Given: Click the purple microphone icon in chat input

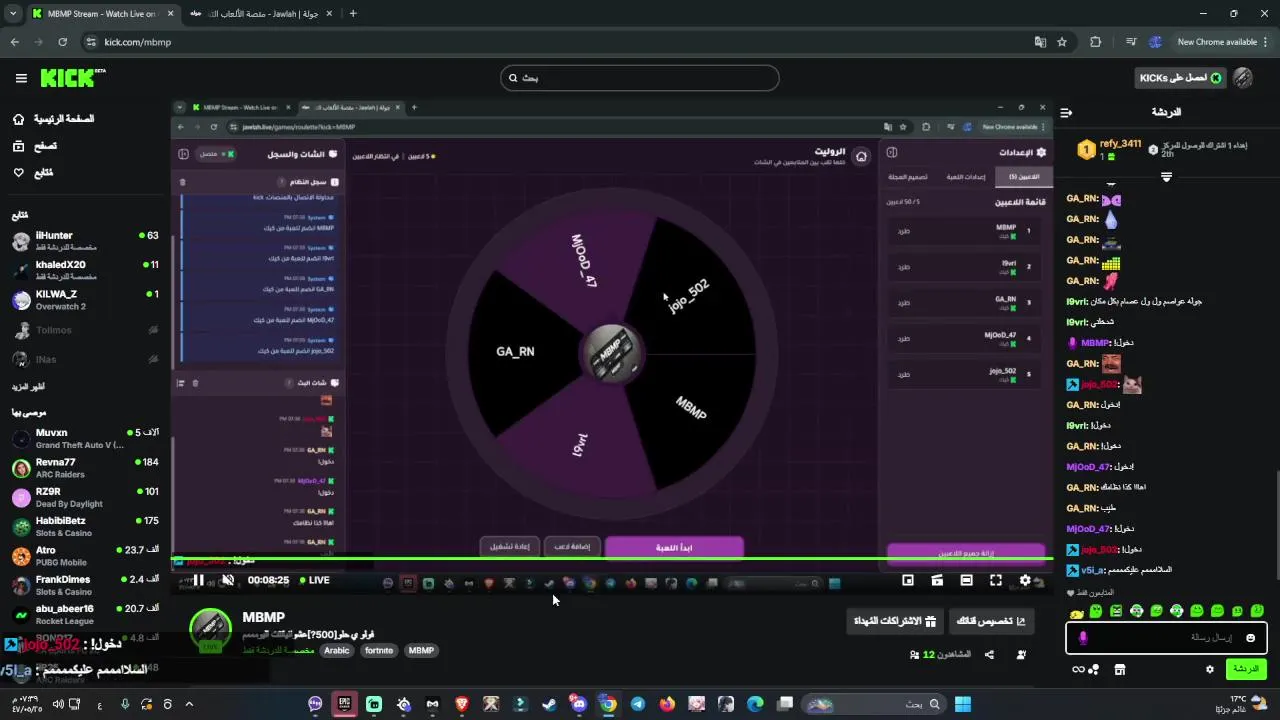Looking at the screenshot, I should pyautogui.click(x=1082, y=638).
